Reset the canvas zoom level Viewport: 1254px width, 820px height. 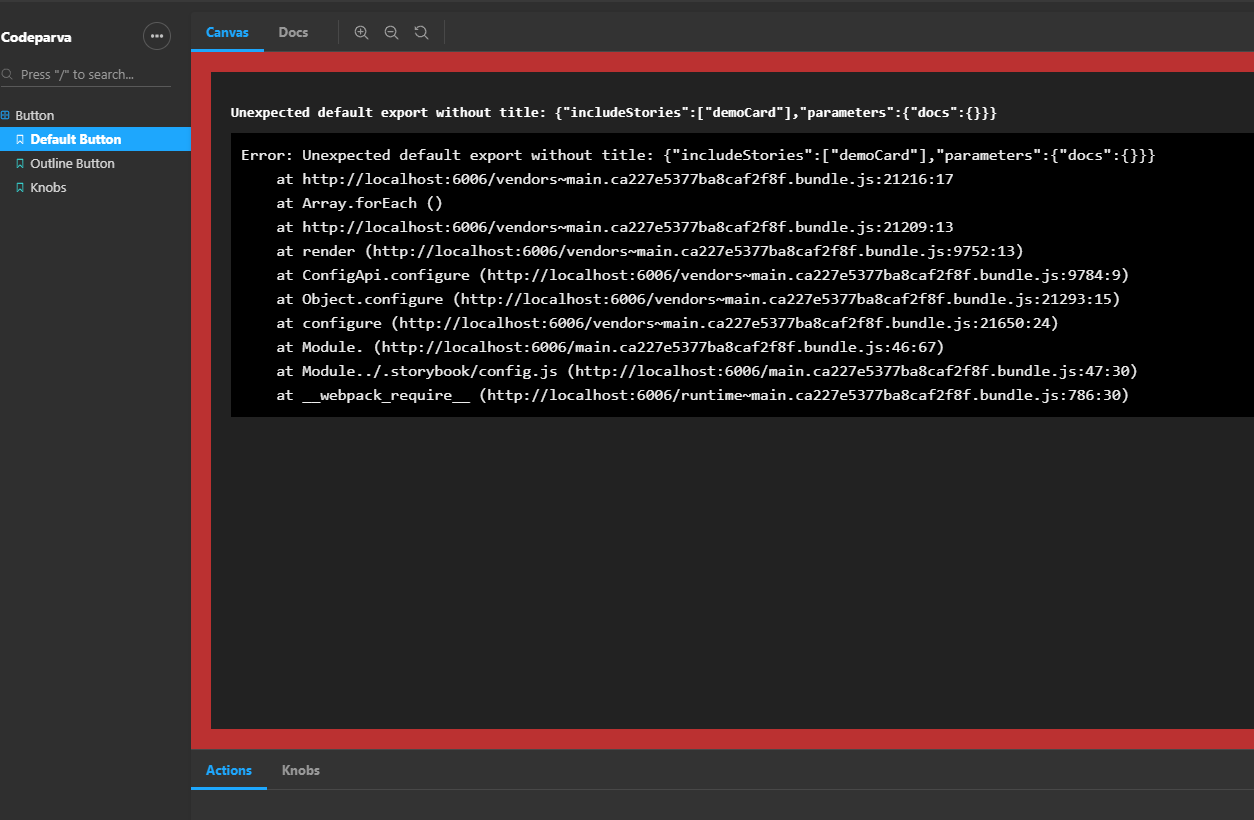(x=421, y=31)
